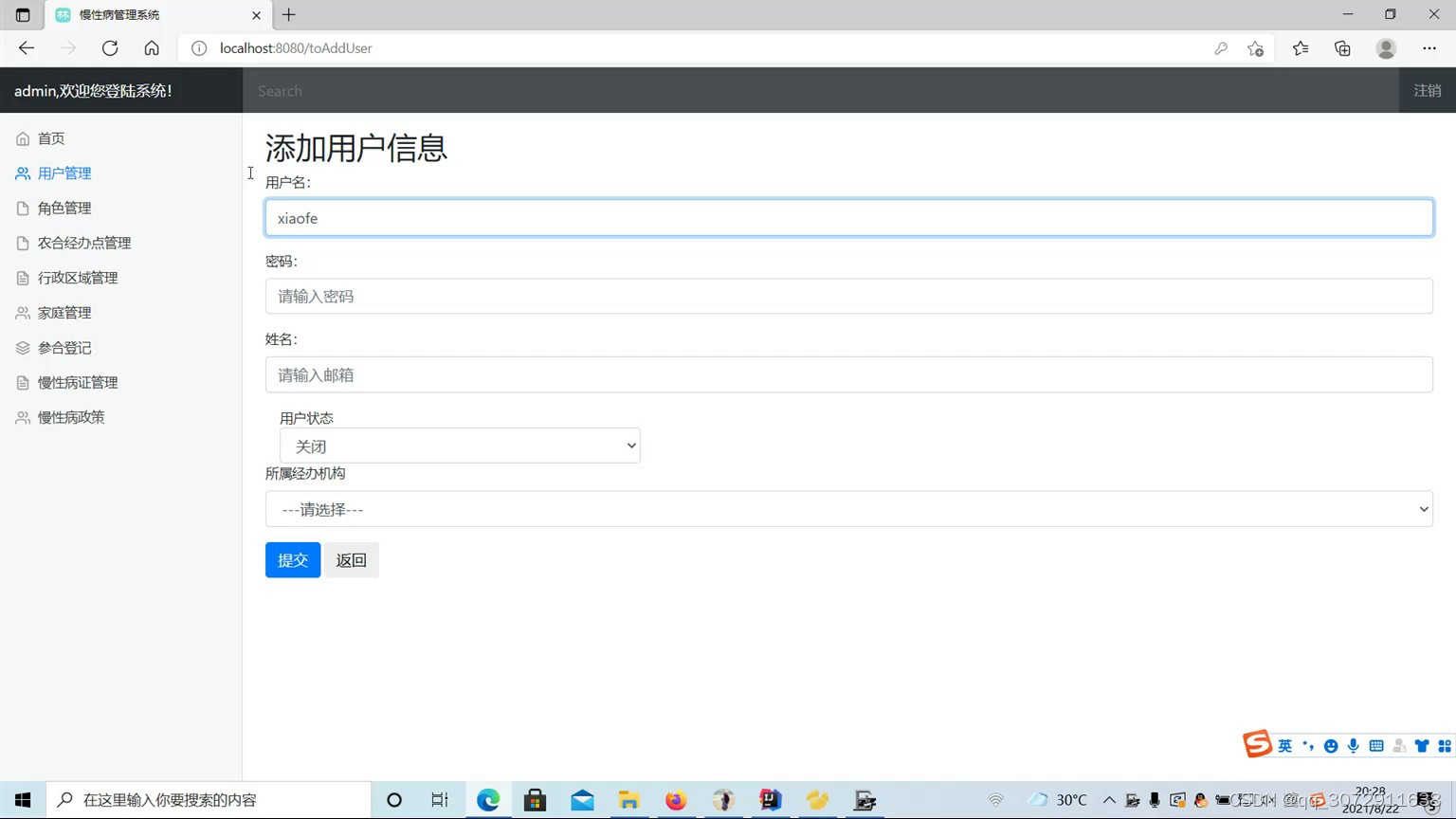Open the Collections icon
Image resolution: width=1456 pixels, height=819 pixels.
[x=1342, y=48]
